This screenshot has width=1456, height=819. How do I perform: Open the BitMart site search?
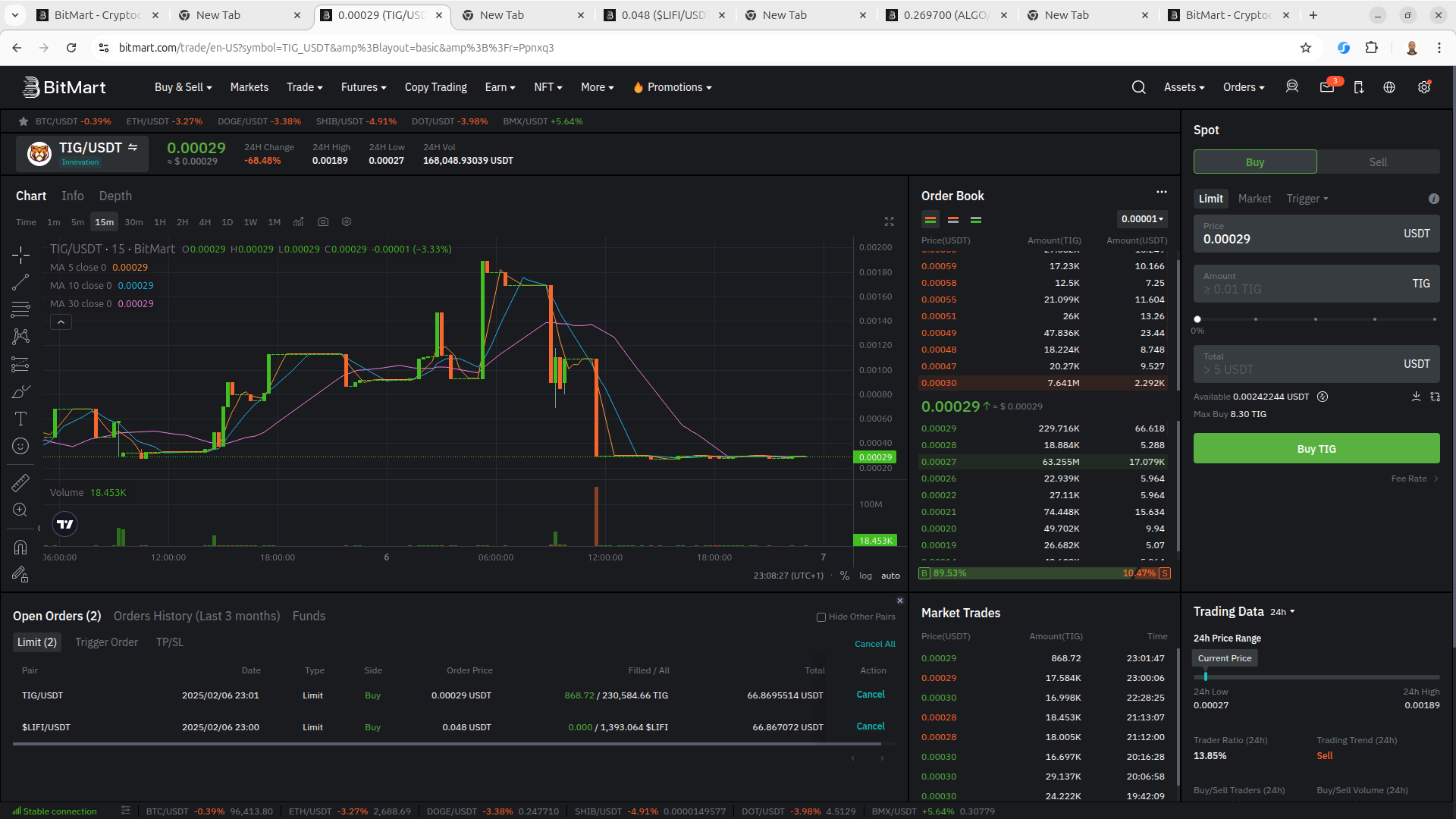[x=1138, y=87]
